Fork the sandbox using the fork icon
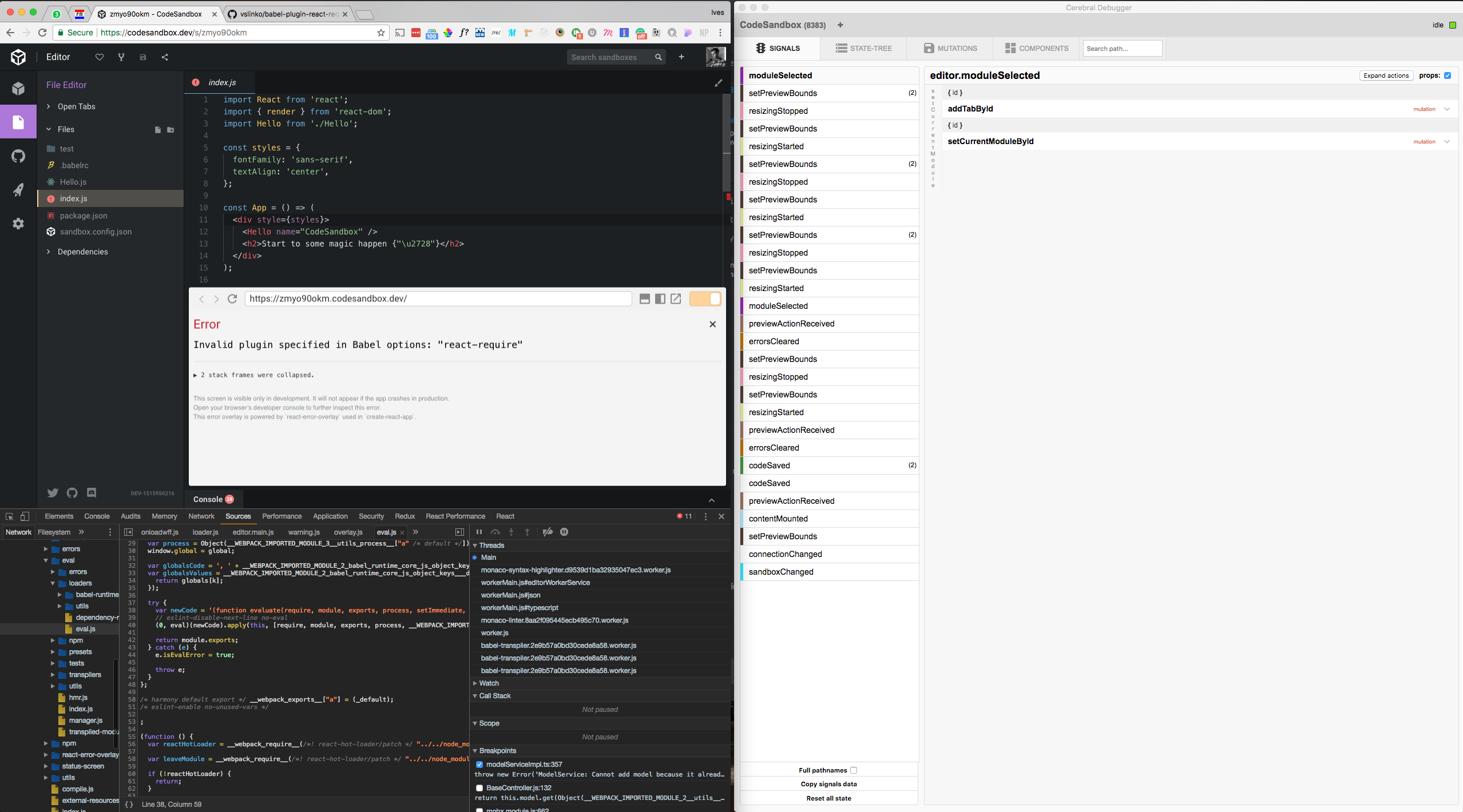This screenshot has width=1463, height=812. [121, 57]
